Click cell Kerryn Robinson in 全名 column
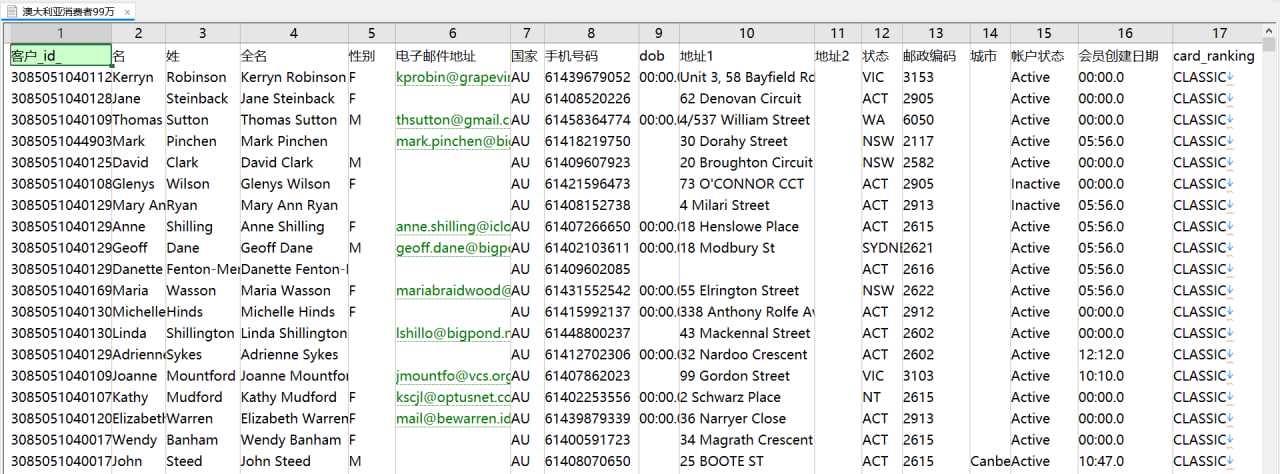The width and height of the screenshot is (1280, 474). point(293,77)
